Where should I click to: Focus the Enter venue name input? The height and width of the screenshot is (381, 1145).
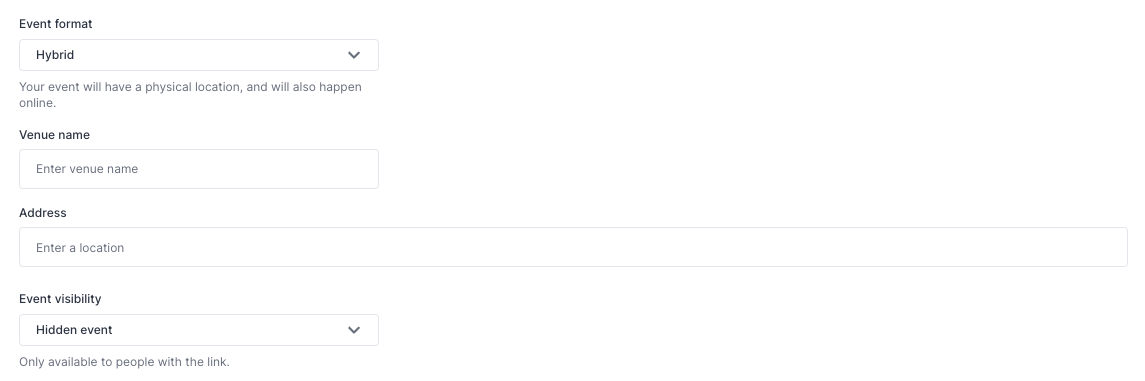tap(199, 169)
